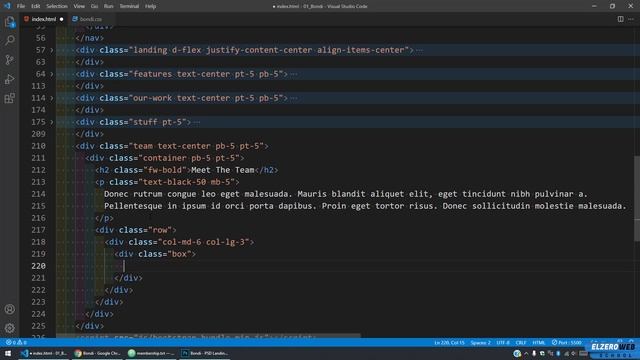Click the class value "row" on line 217
This screenshot has height=360, width=640.
(160, 230)
